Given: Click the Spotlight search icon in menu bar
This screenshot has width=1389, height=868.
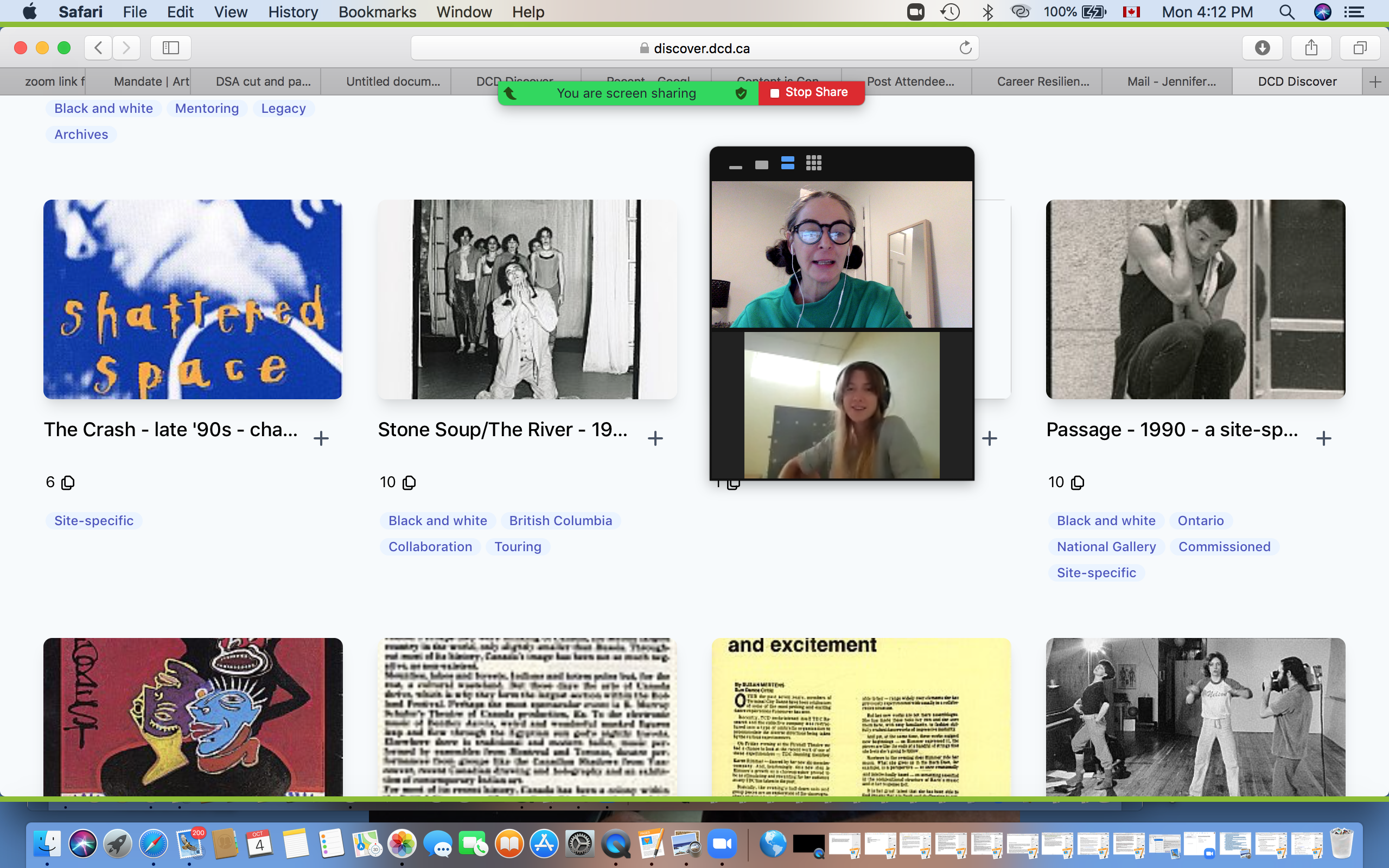Looking at the screenshot, I should point(1286,11).
